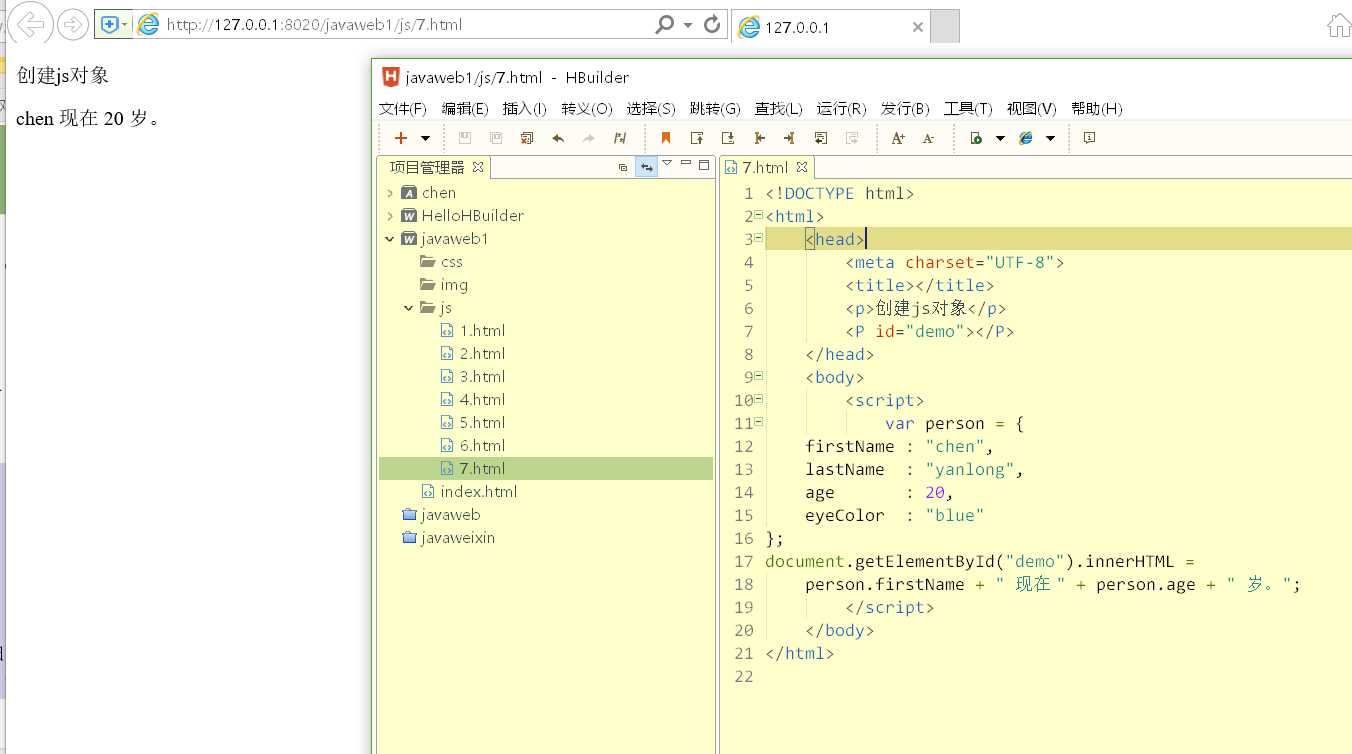Collapse the javaweb1 project node
This screenshot has width=1352, height=754.
click(x=390, y=238)
